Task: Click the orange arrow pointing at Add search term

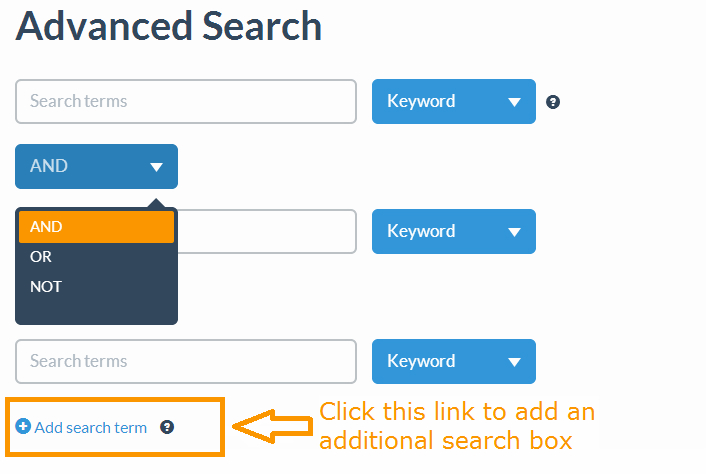Action: coord(272,426)
